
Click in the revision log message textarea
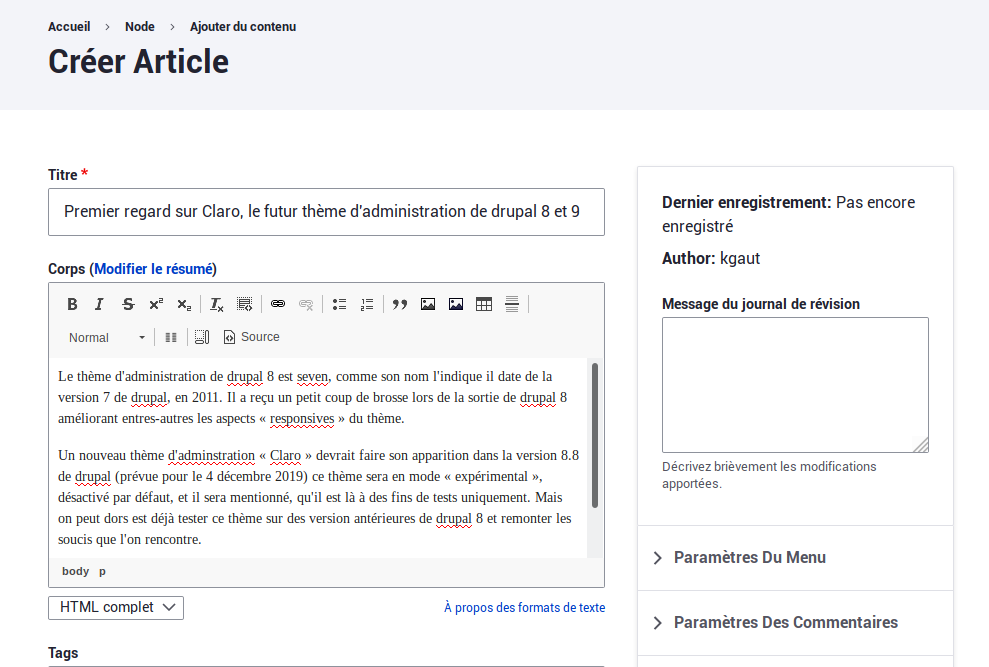[795, 385]
